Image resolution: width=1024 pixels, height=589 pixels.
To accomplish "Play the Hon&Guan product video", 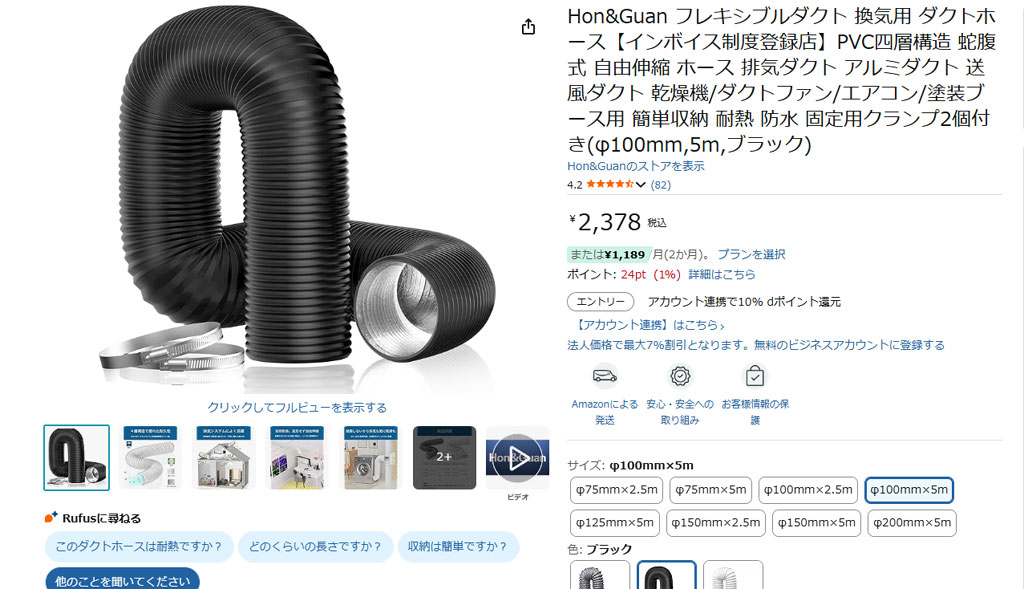I will pos(517,458).
